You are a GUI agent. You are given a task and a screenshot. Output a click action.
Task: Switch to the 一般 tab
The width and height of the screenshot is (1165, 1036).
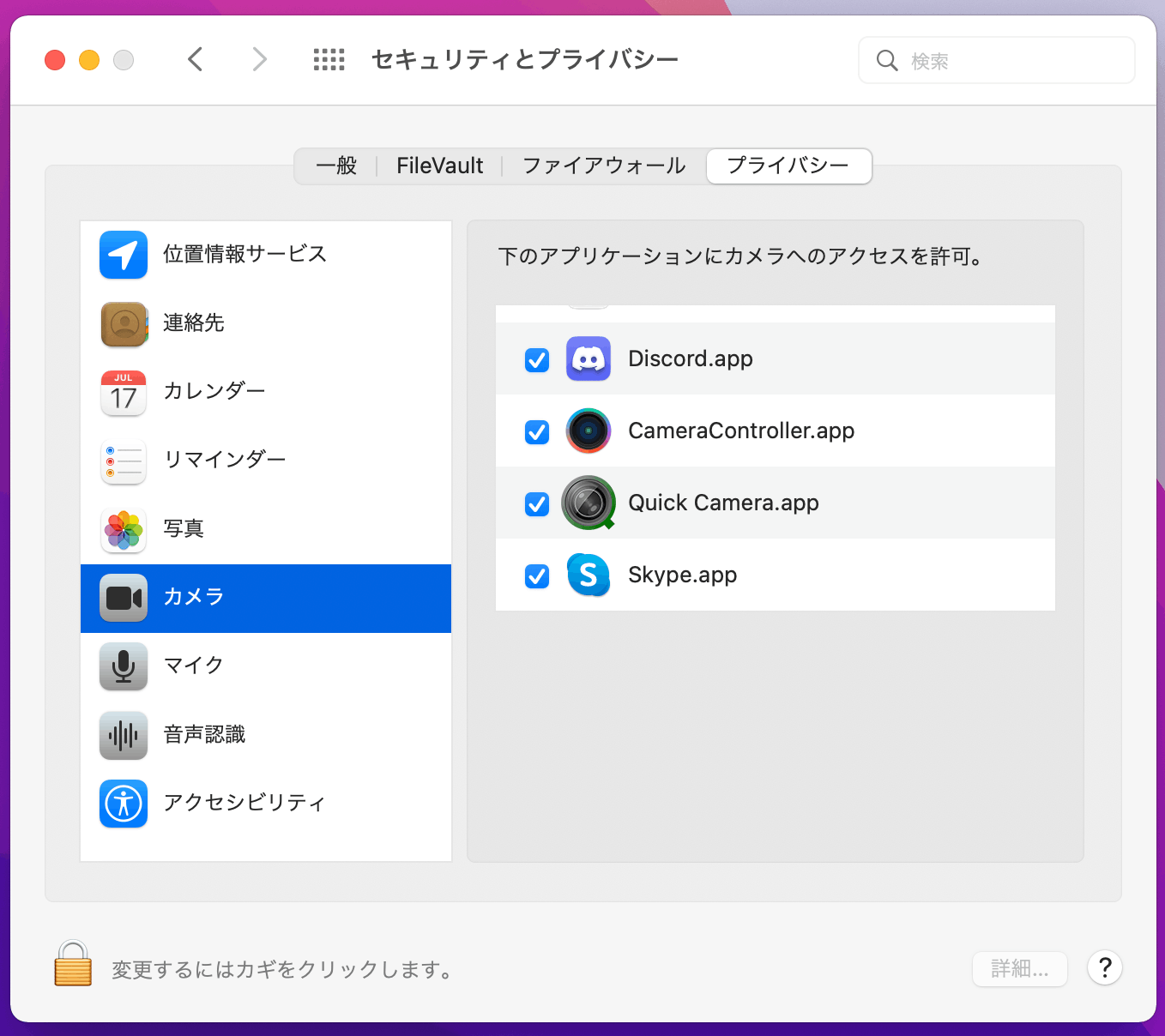tap(336, 166)
